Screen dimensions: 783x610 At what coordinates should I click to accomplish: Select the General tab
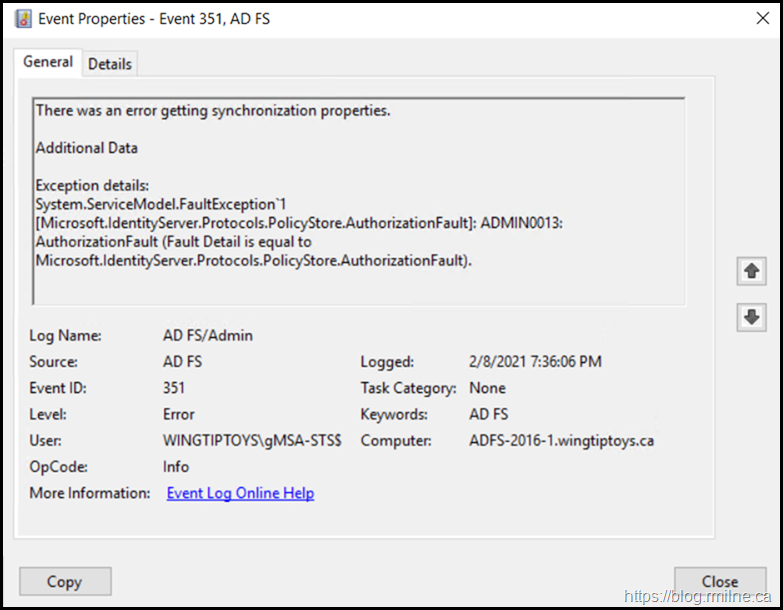[x=48, y=62]
